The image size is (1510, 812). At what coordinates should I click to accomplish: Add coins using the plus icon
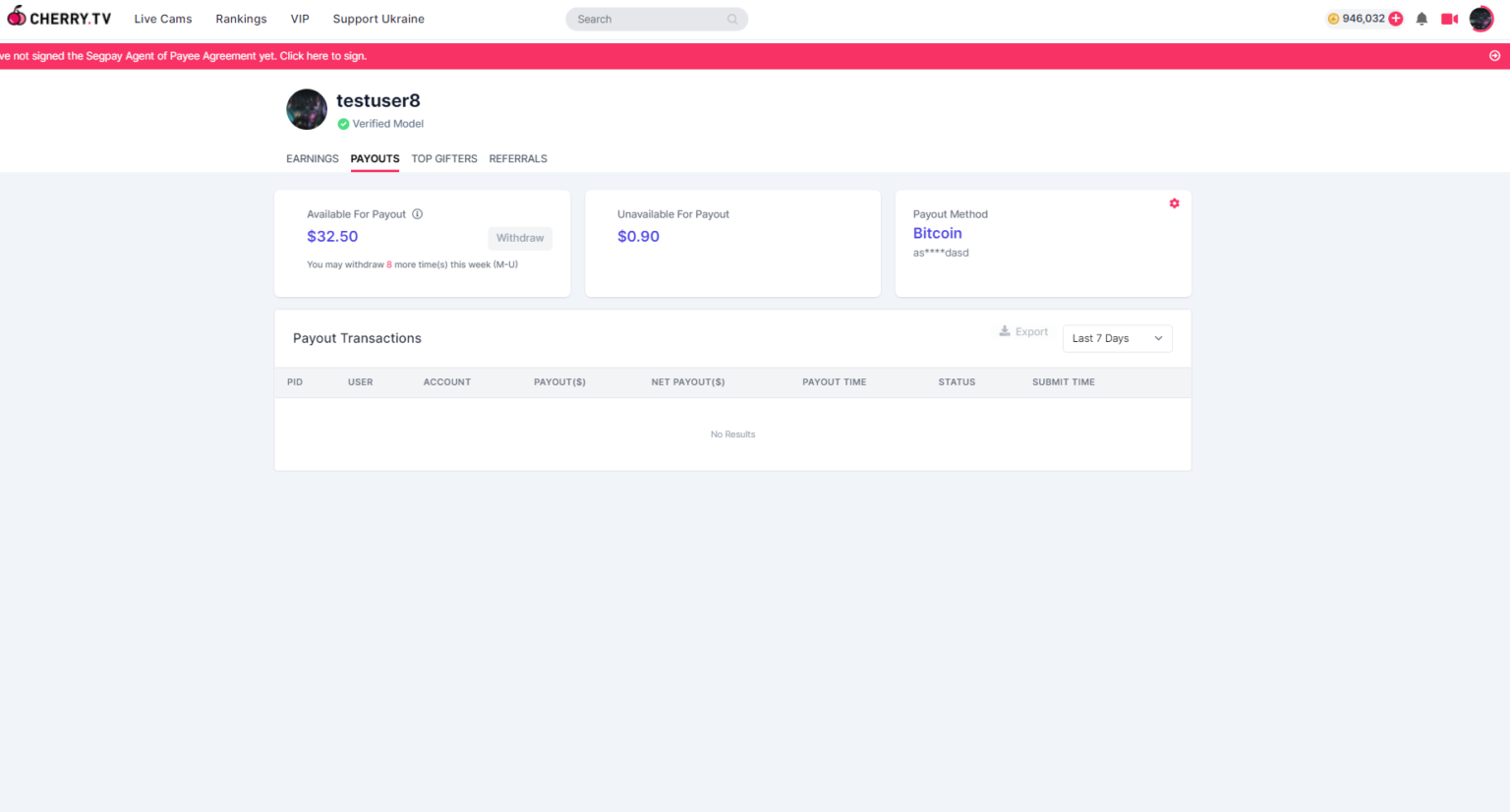[1395, 18]
